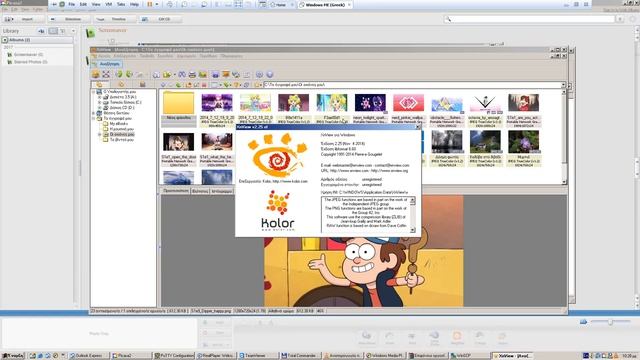Click the VMware full screen toolbar icon

click(238, 4)
